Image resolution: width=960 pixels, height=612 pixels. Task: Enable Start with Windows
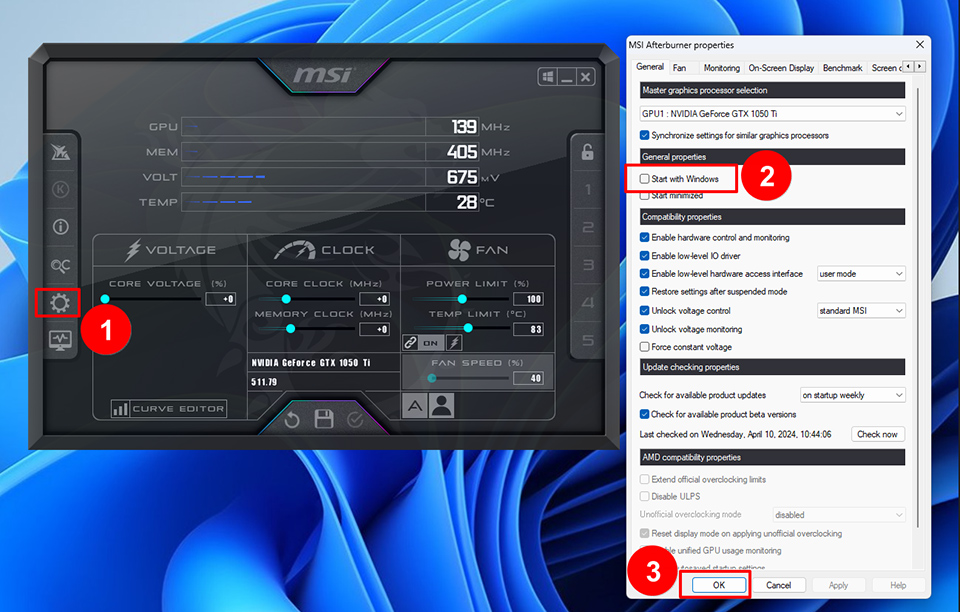646,178
